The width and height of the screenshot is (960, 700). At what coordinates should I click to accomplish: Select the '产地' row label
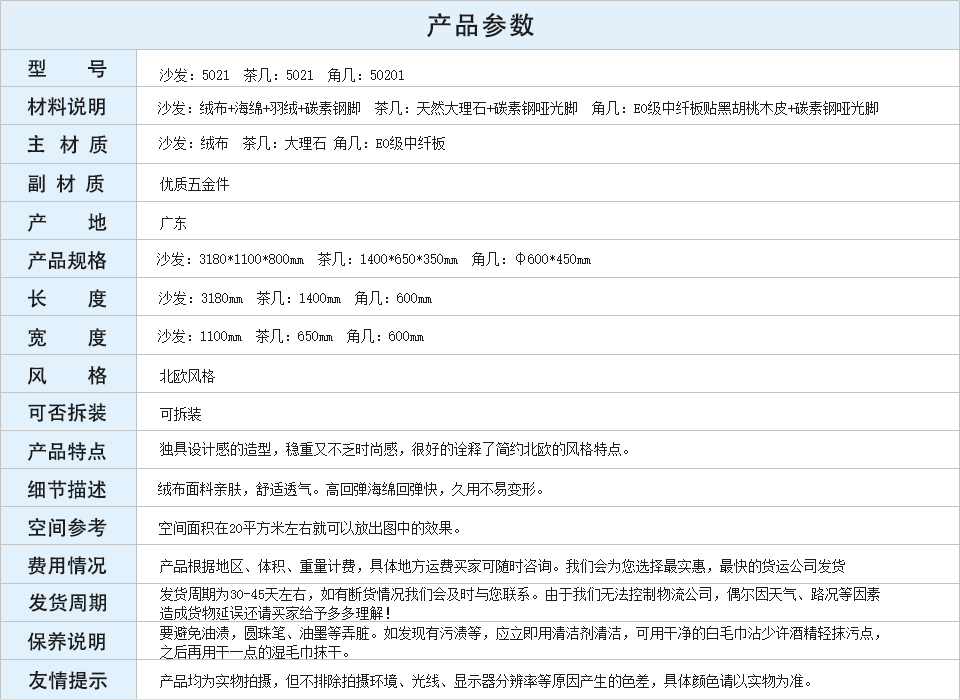click(67, 222)
